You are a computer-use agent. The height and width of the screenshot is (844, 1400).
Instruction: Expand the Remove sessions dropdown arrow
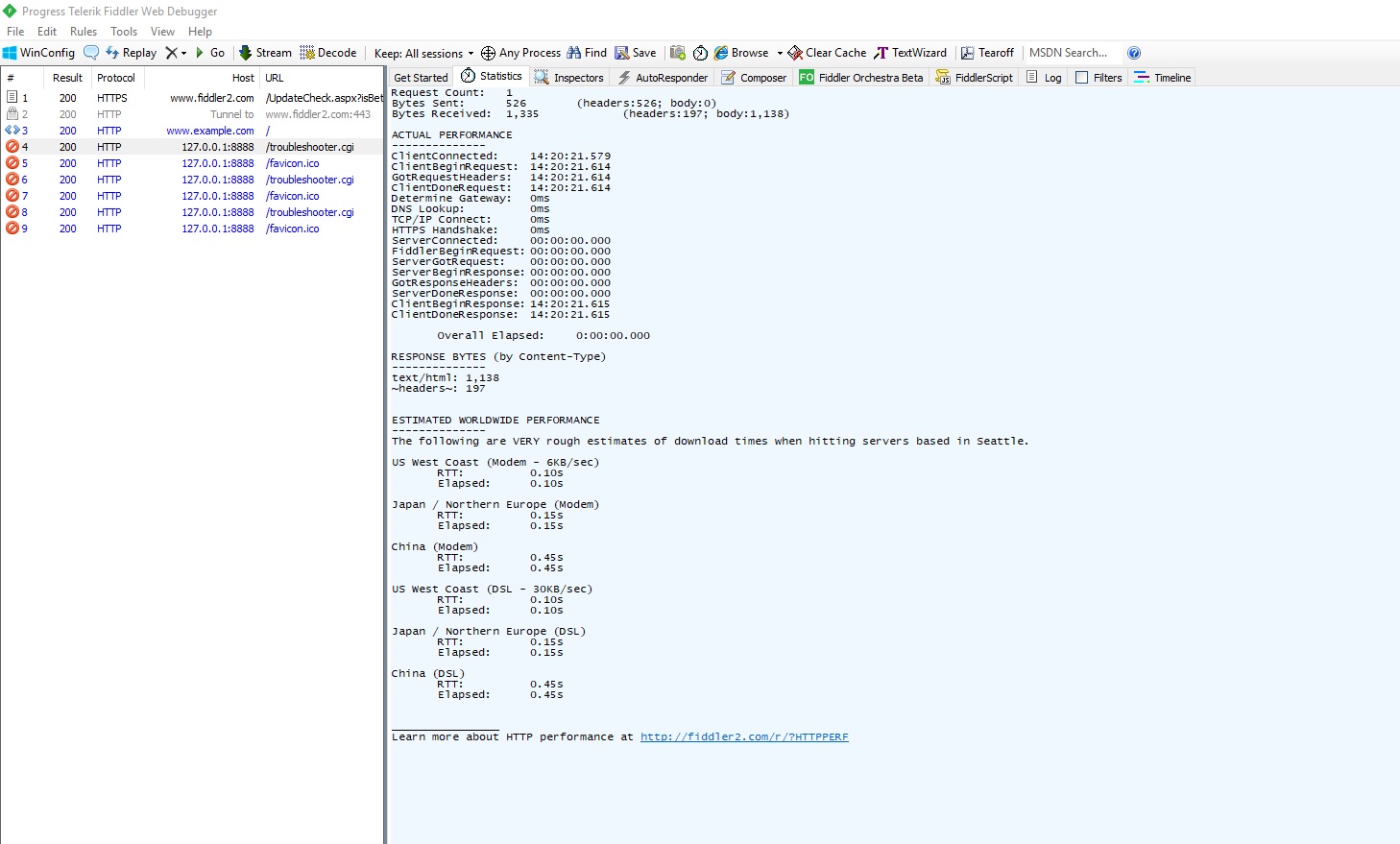point(183,53)
